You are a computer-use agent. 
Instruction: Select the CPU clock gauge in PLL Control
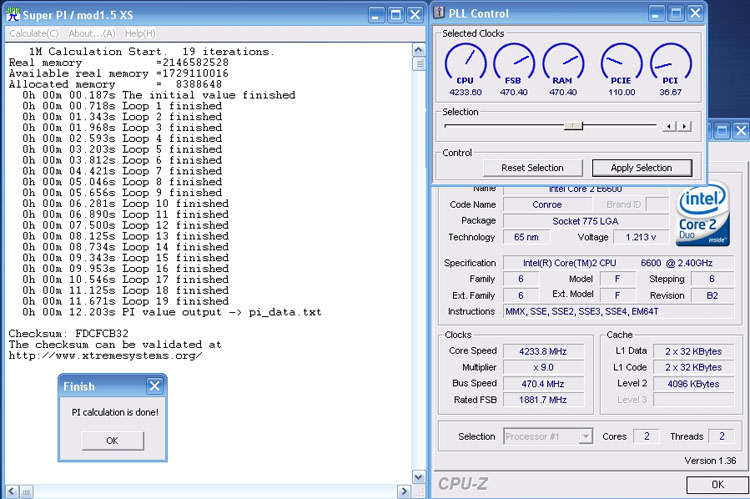click(x=465, y=64)
